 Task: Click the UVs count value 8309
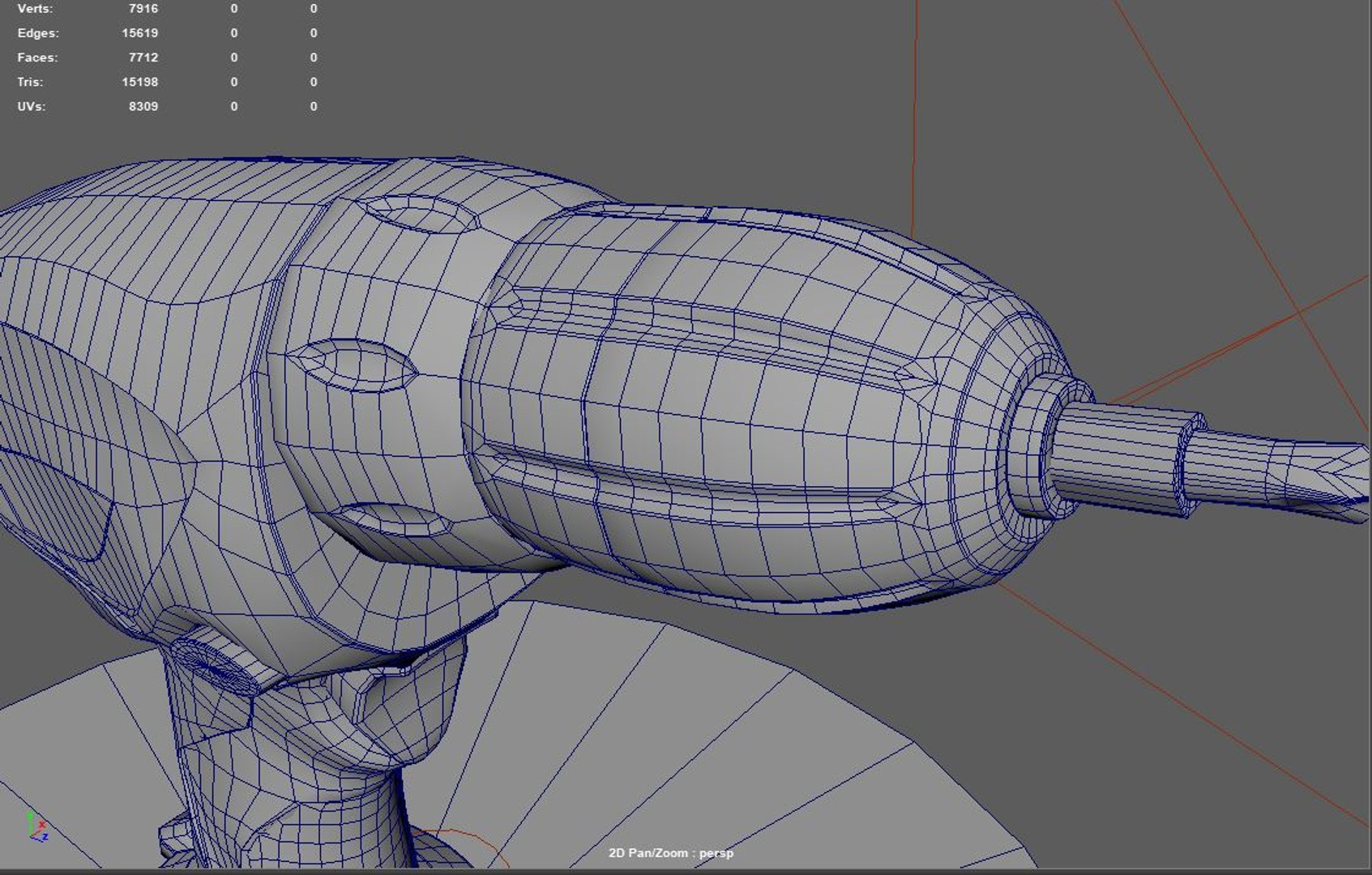click(x=143, y=106)
